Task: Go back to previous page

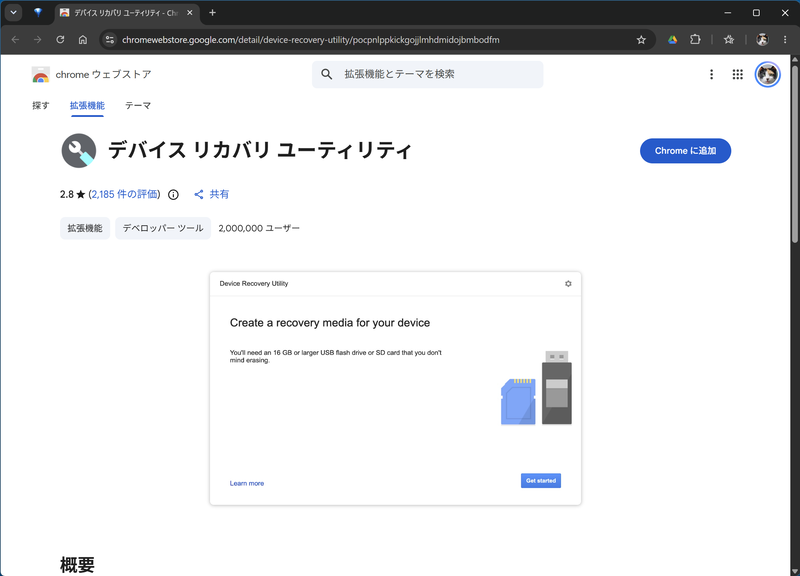Action: 15,39
